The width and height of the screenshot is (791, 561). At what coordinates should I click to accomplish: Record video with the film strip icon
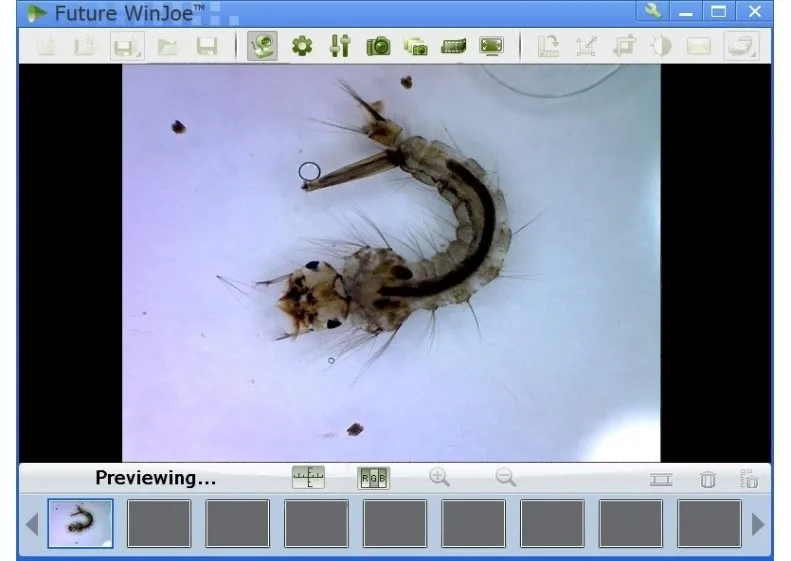click(x=453, y=46)
